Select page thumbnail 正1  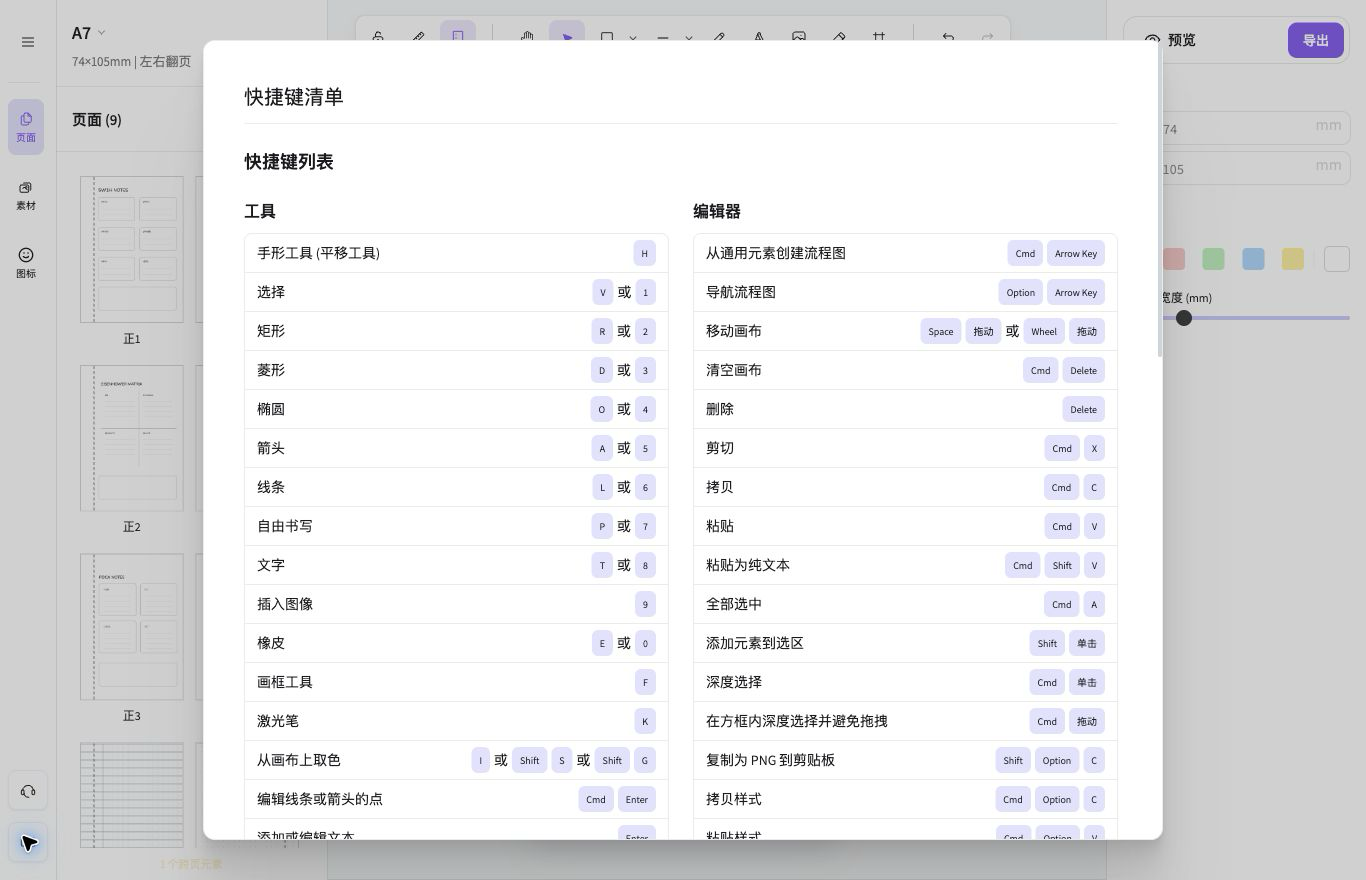pyautogui.click(x=132, y=249)
